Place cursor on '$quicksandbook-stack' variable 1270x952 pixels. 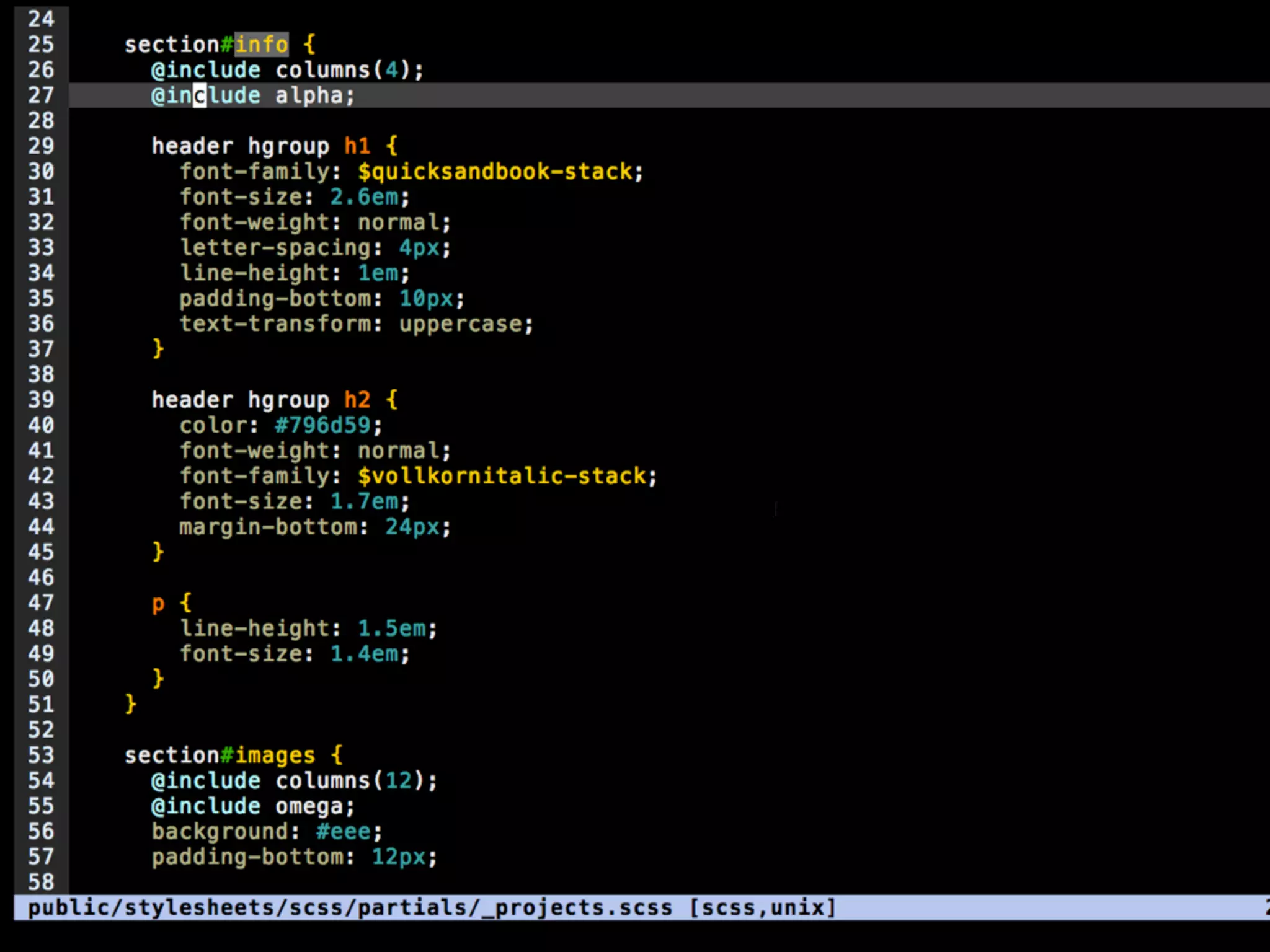pos(494,172)
